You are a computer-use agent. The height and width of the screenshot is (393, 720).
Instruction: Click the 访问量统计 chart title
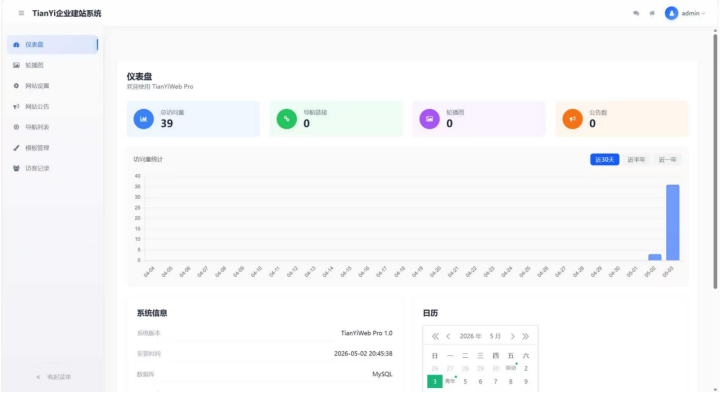tap(148, 159)
